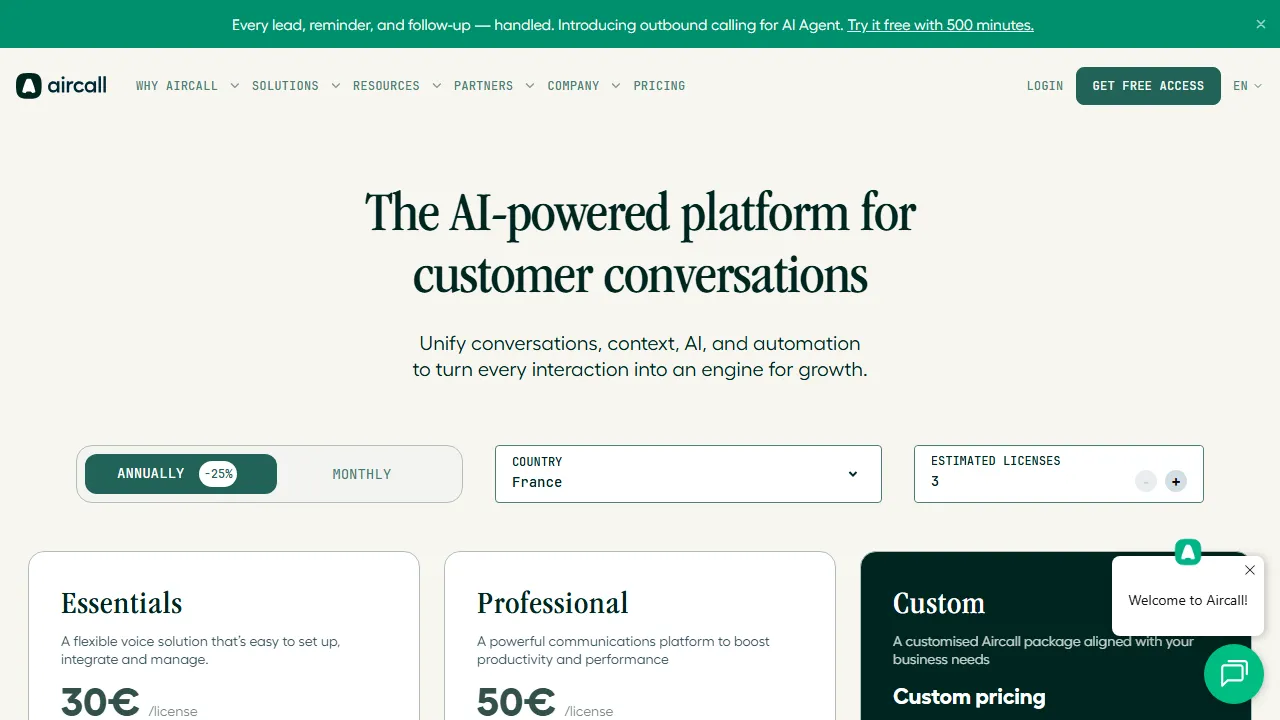This screenshot has width=1280, height=720.
Task: Click the Aircall chat avatar icon
Action: (1188, 552)
